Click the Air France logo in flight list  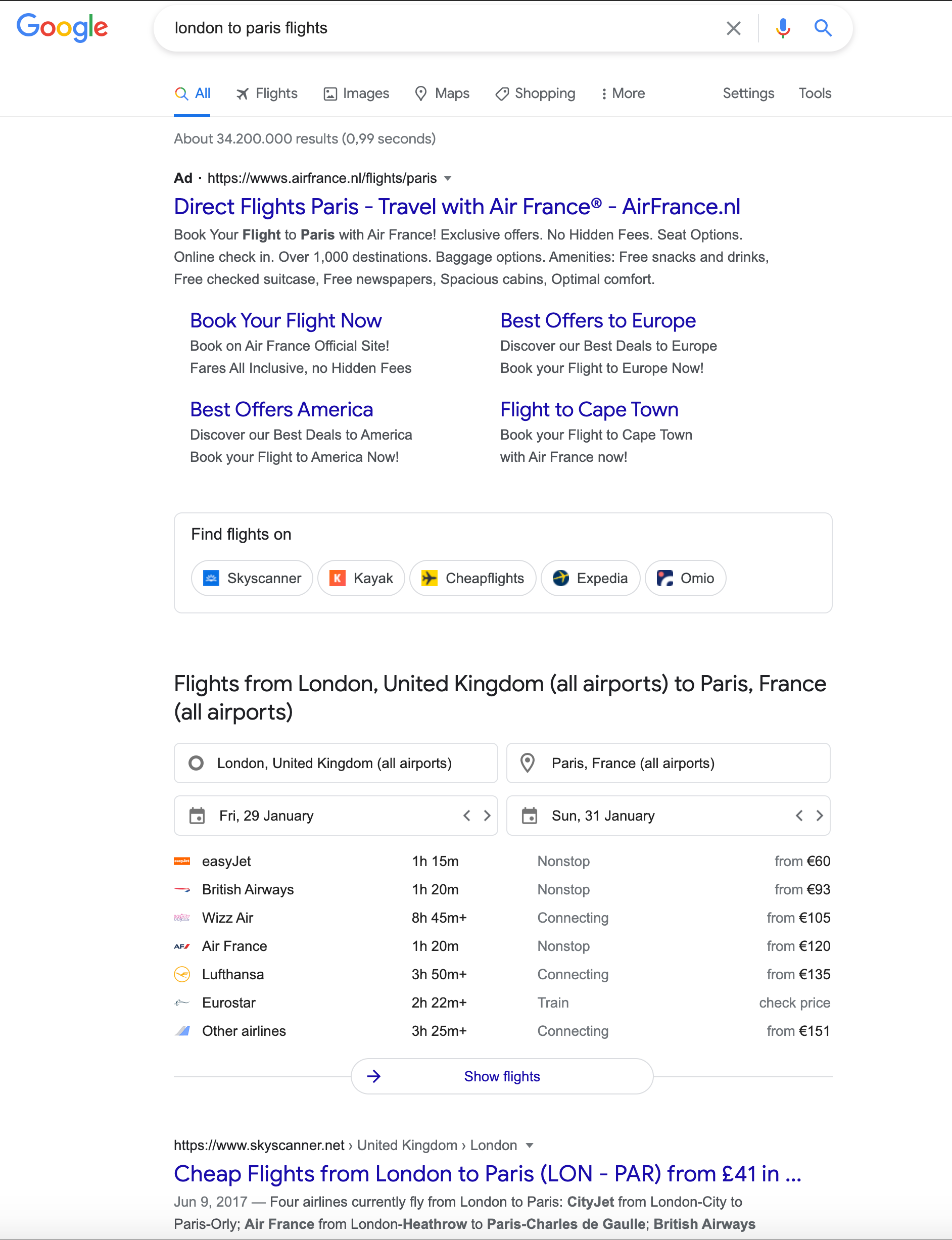point(182,946)
